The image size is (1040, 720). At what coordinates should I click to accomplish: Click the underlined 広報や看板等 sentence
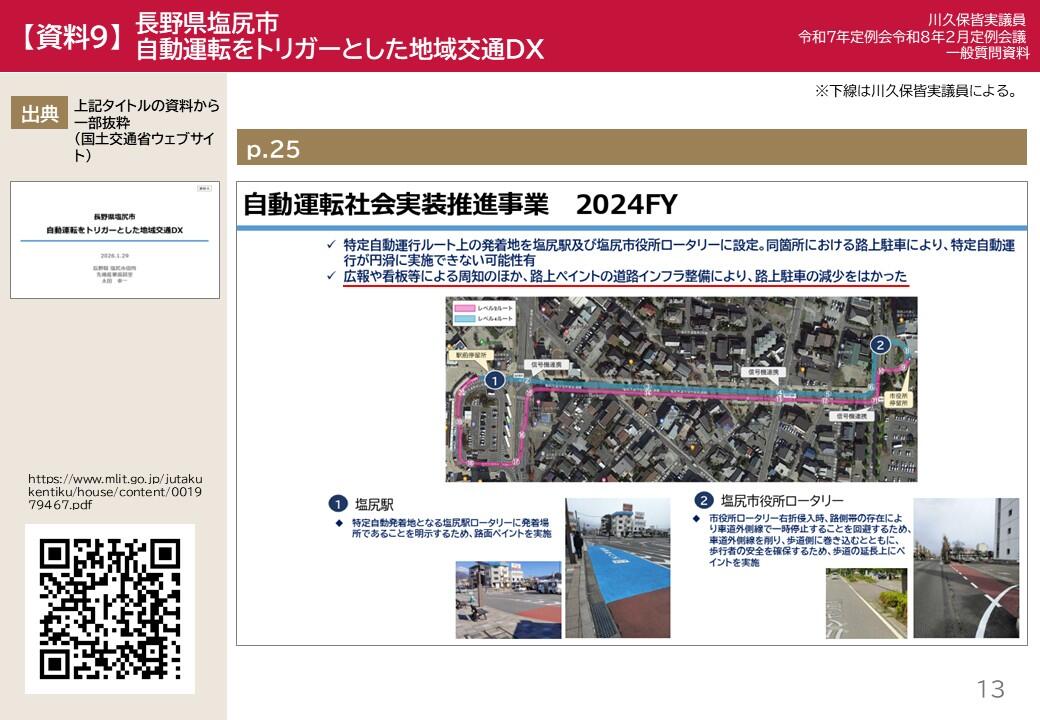[625, 276]
